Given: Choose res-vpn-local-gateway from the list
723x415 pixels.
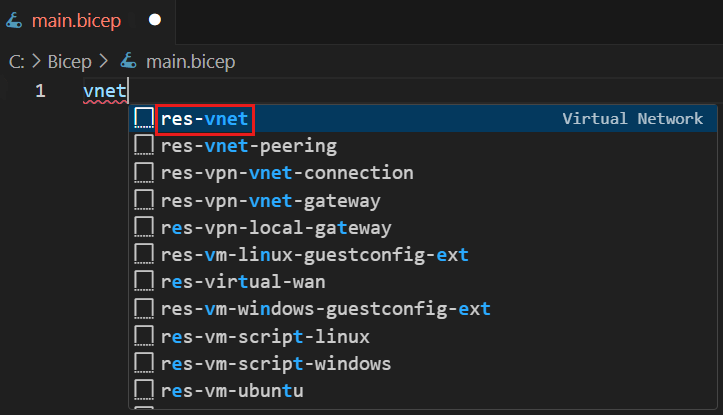Looking at the screenshot, I should click(x=275, y=228).
